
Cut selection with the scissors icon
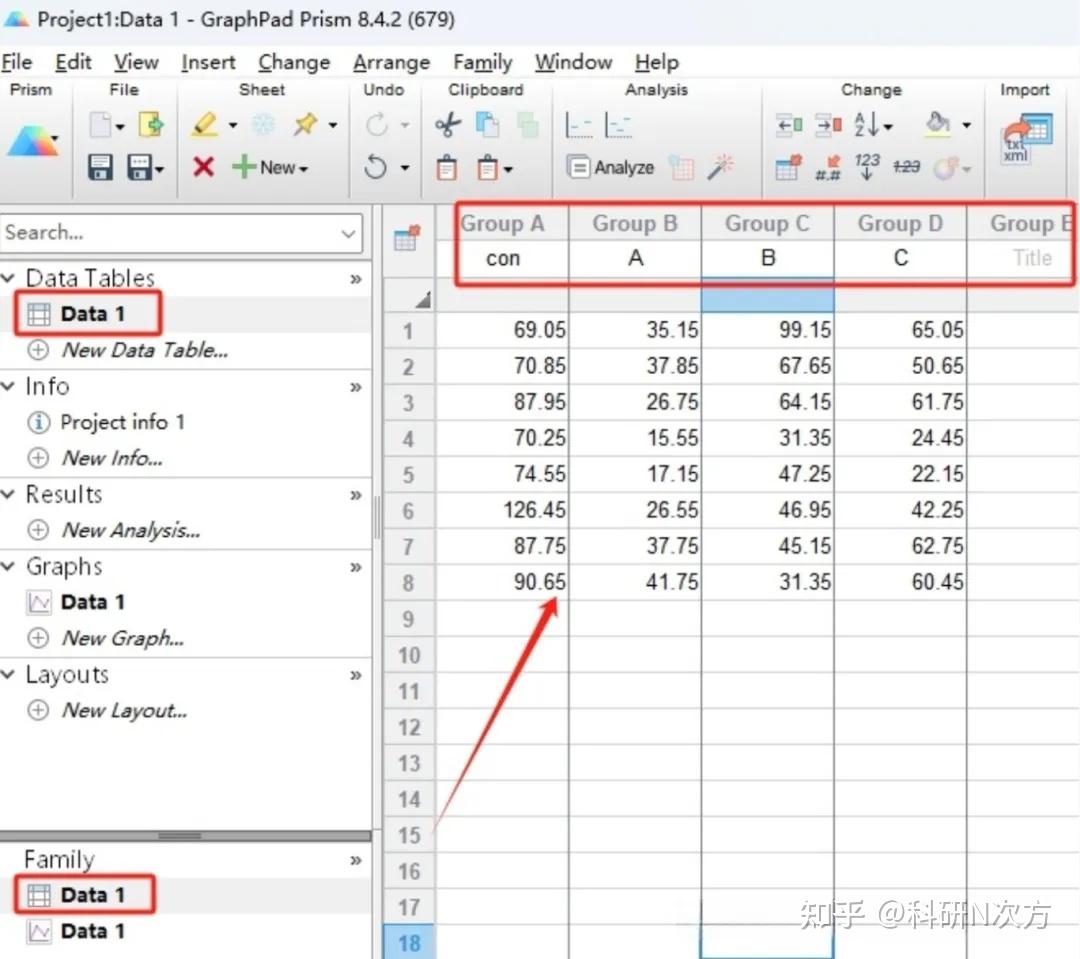(448, 125)
